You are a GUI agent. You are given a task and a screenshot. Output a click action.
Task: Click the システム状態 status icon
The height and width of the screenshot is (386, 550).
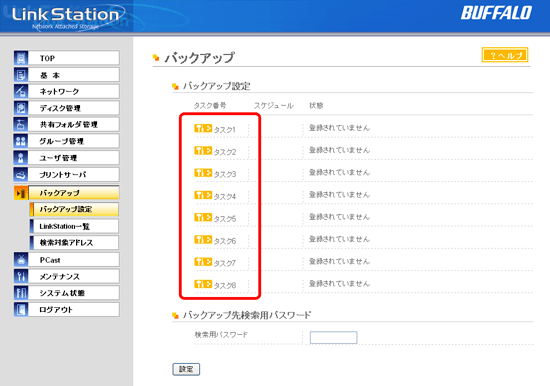point(21,293)
